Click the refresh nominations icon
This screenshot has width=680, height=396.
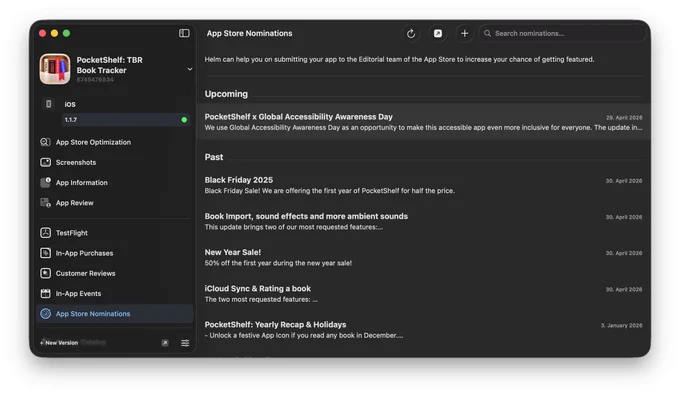pos(411,33)
